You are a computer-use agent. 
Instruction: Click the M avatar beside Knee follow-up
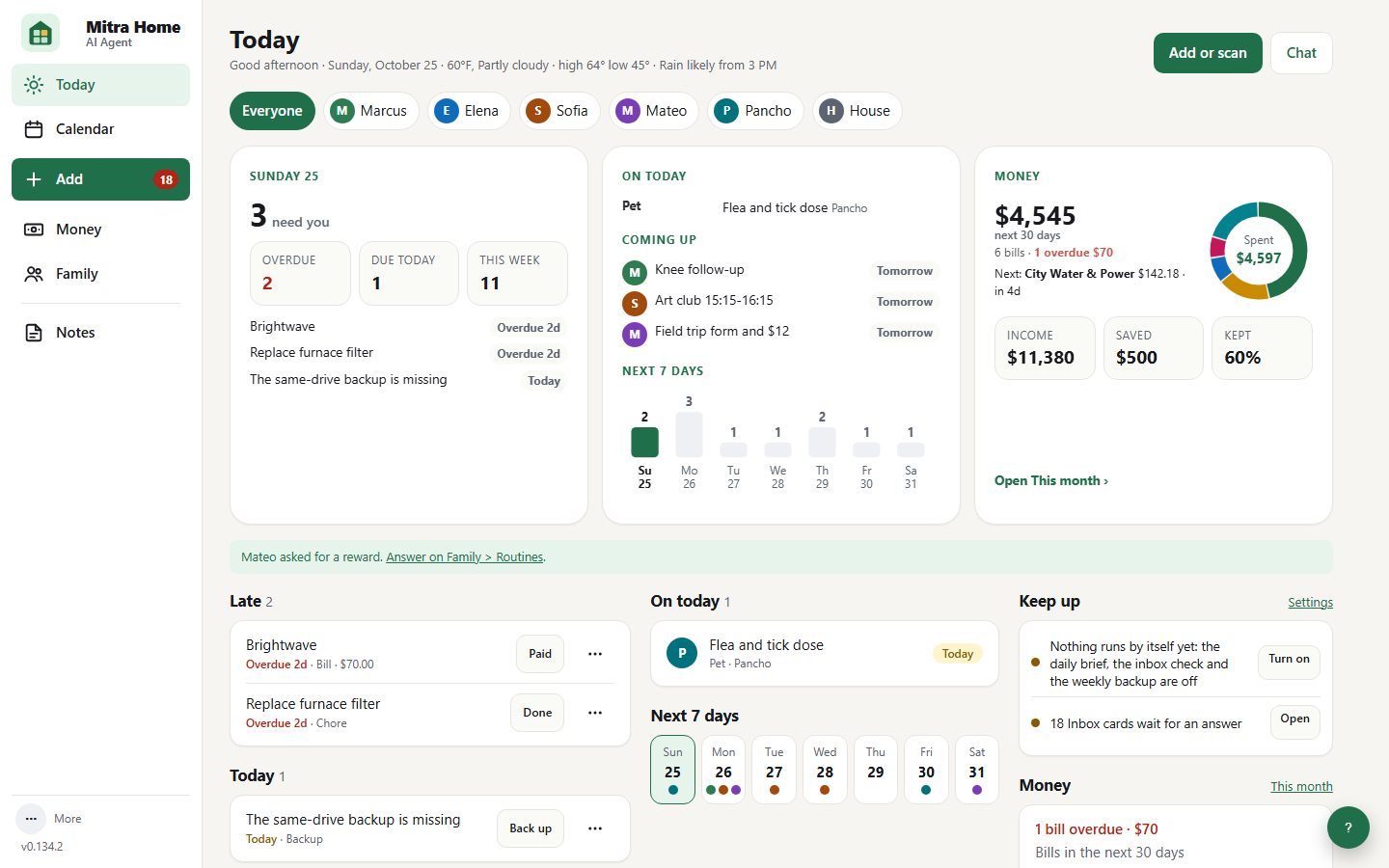(x=634, y=272)
